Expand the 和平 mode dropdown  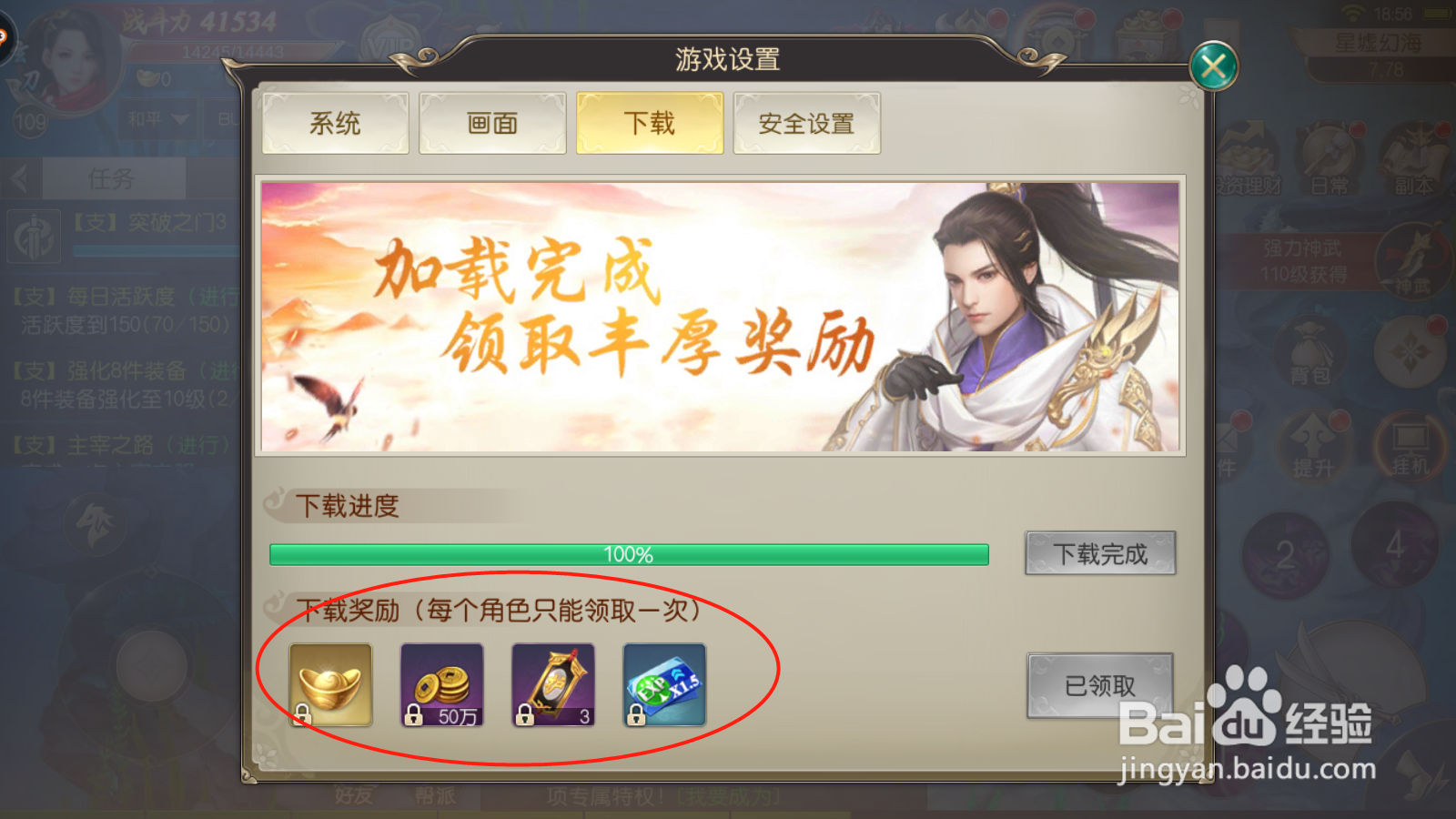coord(158,119)
